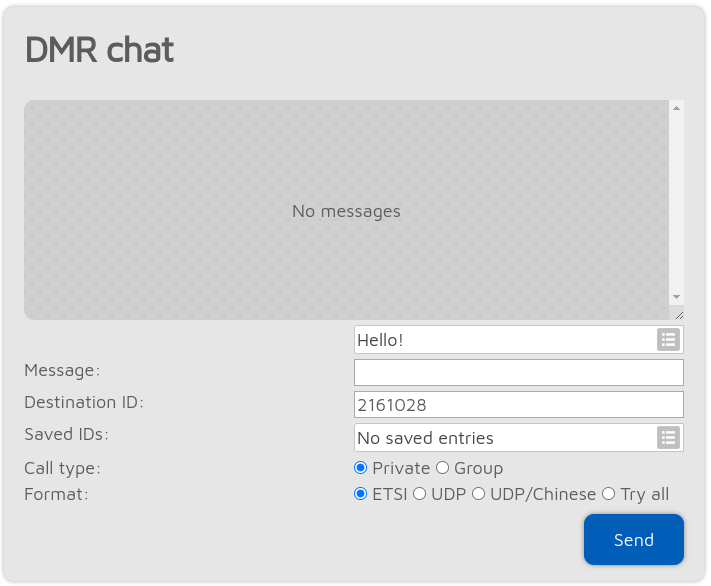The image size is (711, 586).
Task: Select the Group call type
Action: point(443,468)
